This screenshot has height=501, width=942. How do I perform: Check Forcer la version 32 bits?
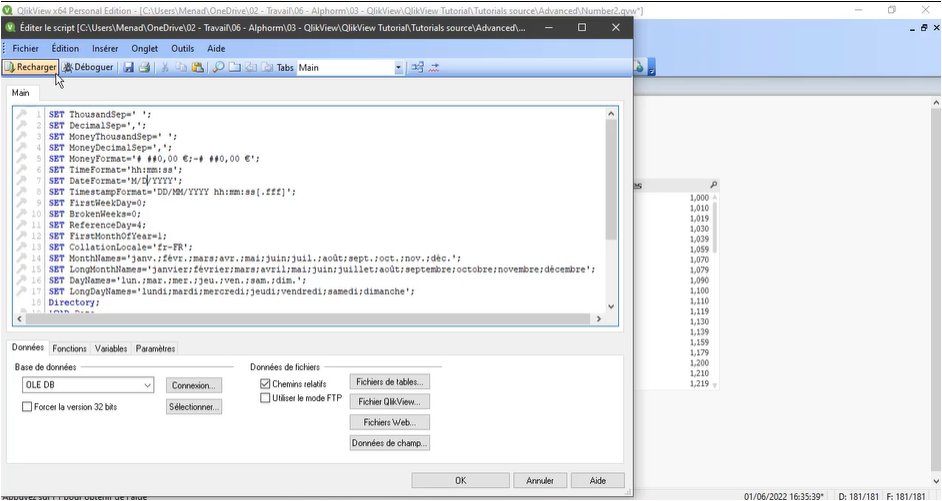(x=26, y=407)
